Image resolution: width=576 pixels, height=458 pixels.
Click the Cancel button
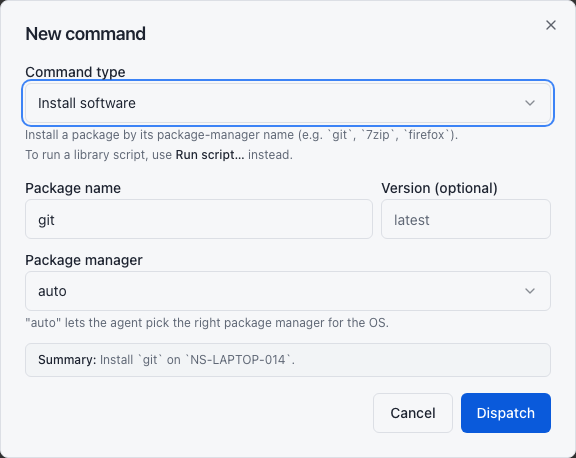click(x=413, y=413)
